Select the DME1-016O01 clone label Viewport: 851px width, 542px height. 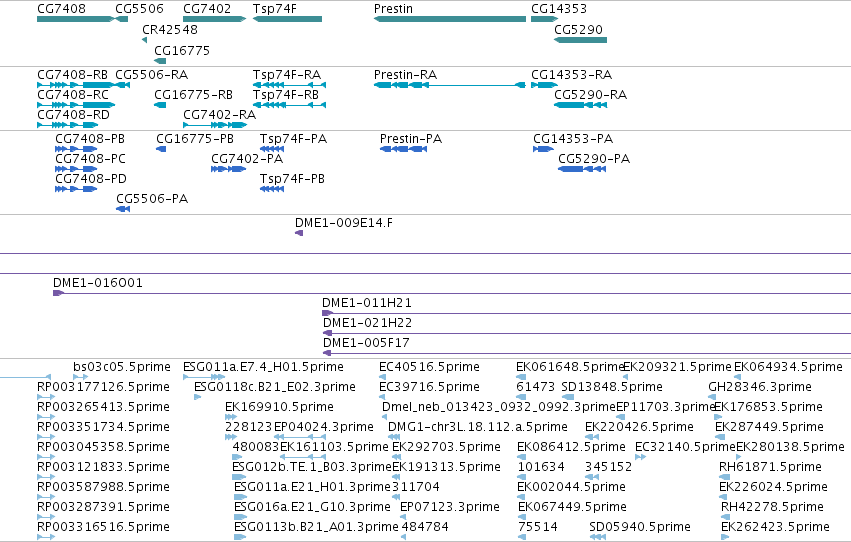98,283
